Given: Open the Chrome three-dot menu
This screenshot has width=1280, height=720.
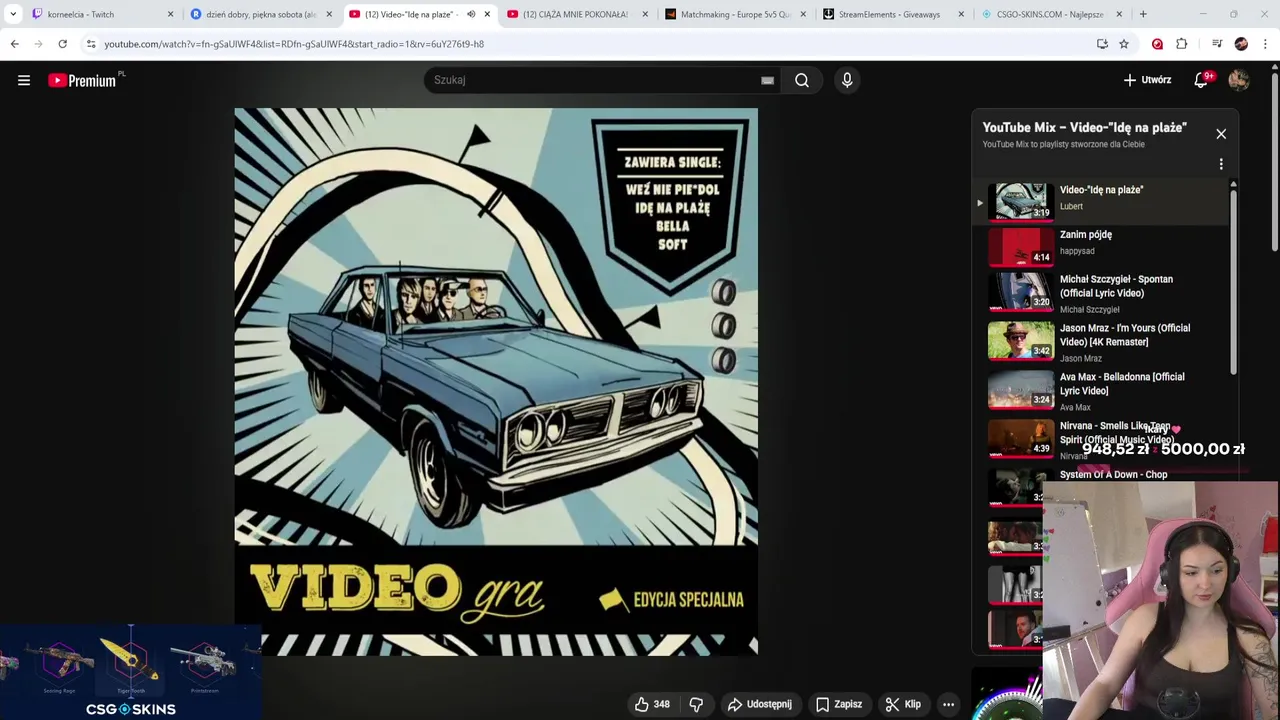Looking at the screenshot, I should coord(1266,44).
